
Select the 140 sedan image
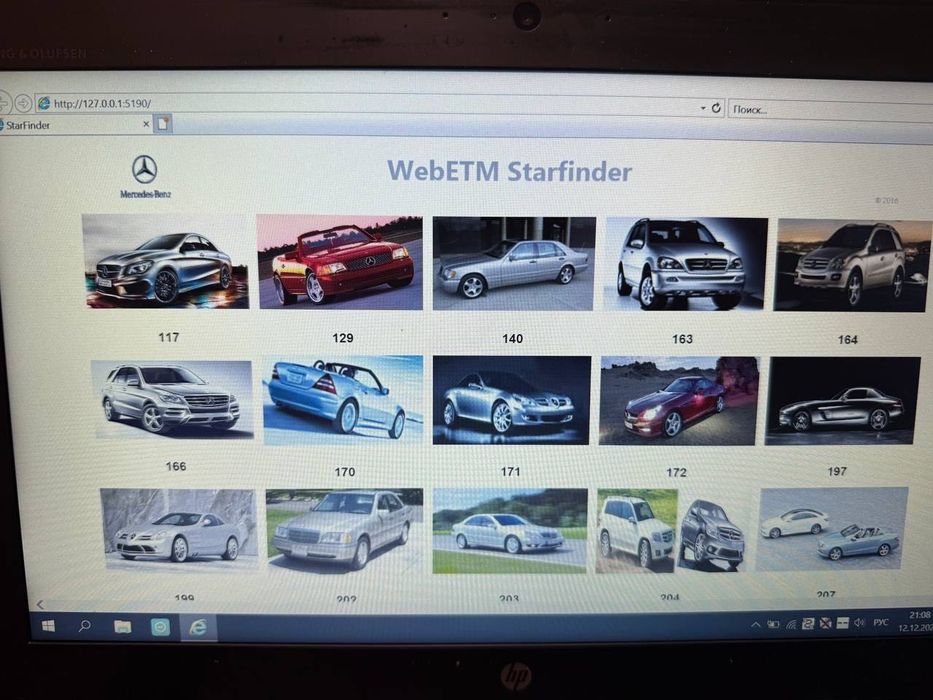514,264
